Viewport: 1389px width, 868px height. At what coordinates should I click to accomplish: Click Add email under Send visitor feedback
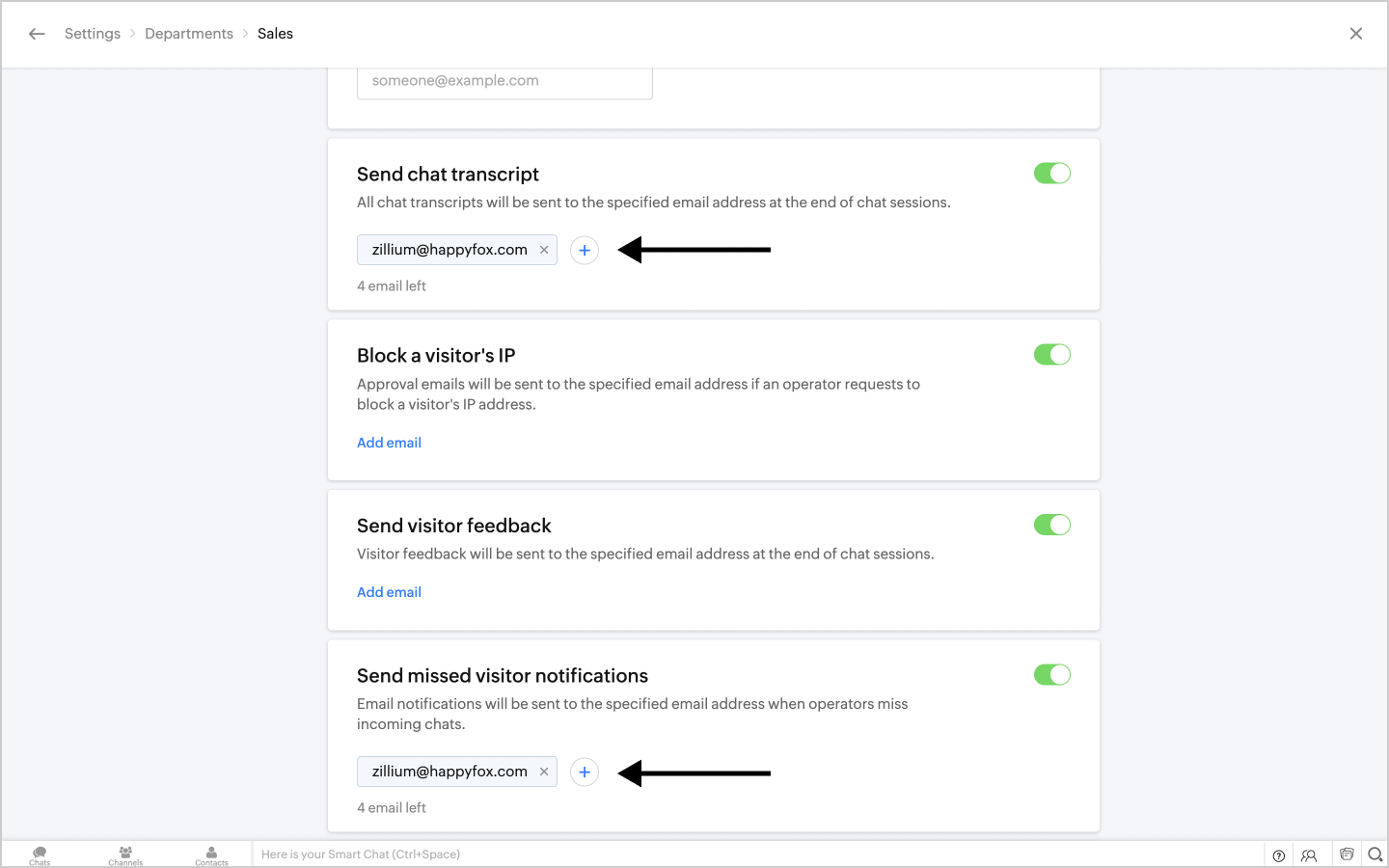tap(389, 592)
